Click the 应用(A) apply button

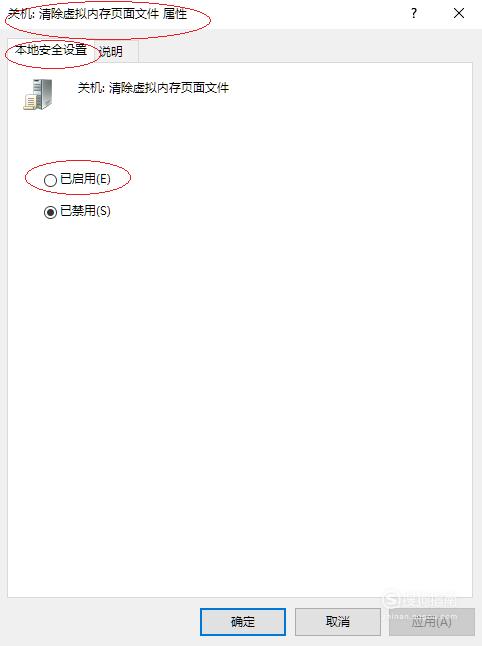coord(431,622)
